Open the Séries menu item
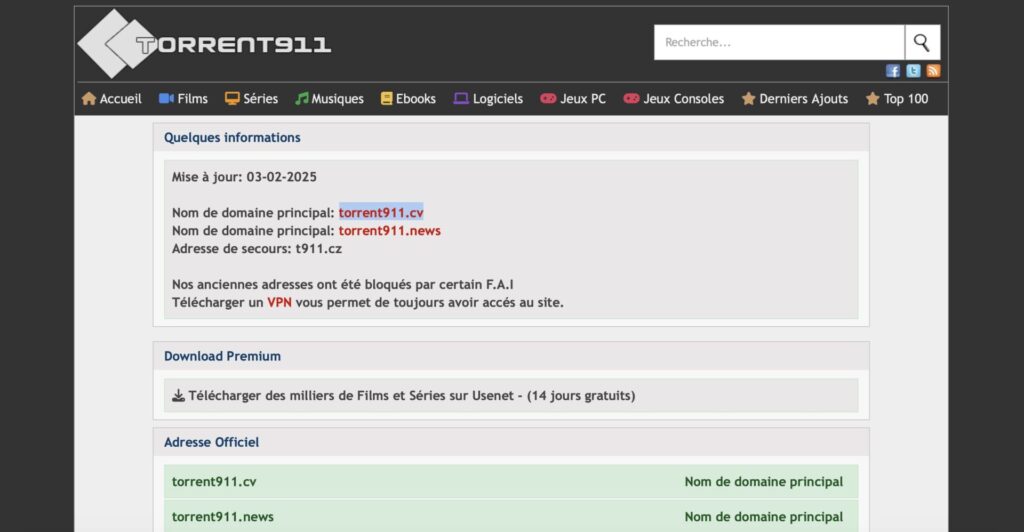This screenshot has width=1024, height=532. 260,99
